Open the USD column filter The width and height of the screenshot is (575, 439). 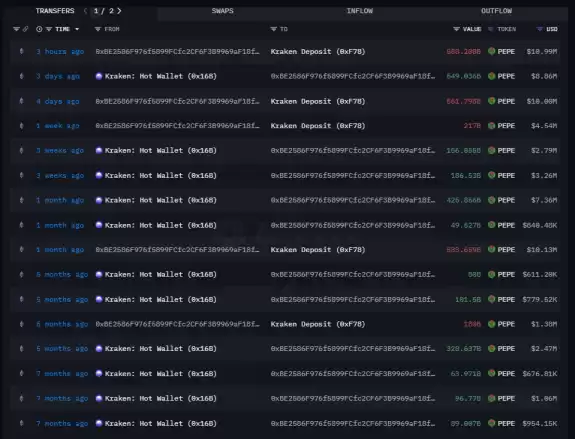point(539,29)
